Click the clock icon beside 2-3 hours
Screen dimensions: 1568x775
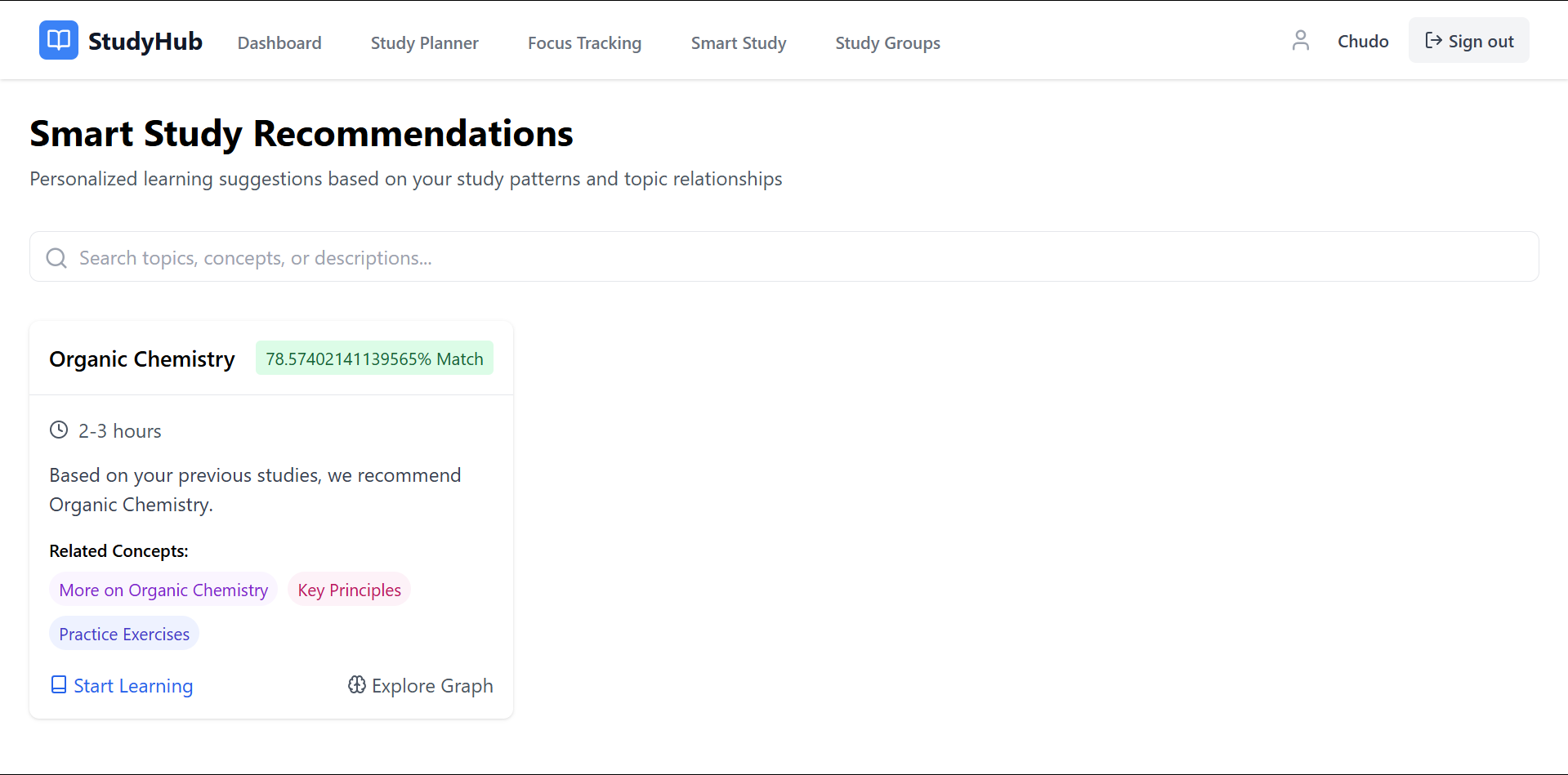[x=59, y=430]
